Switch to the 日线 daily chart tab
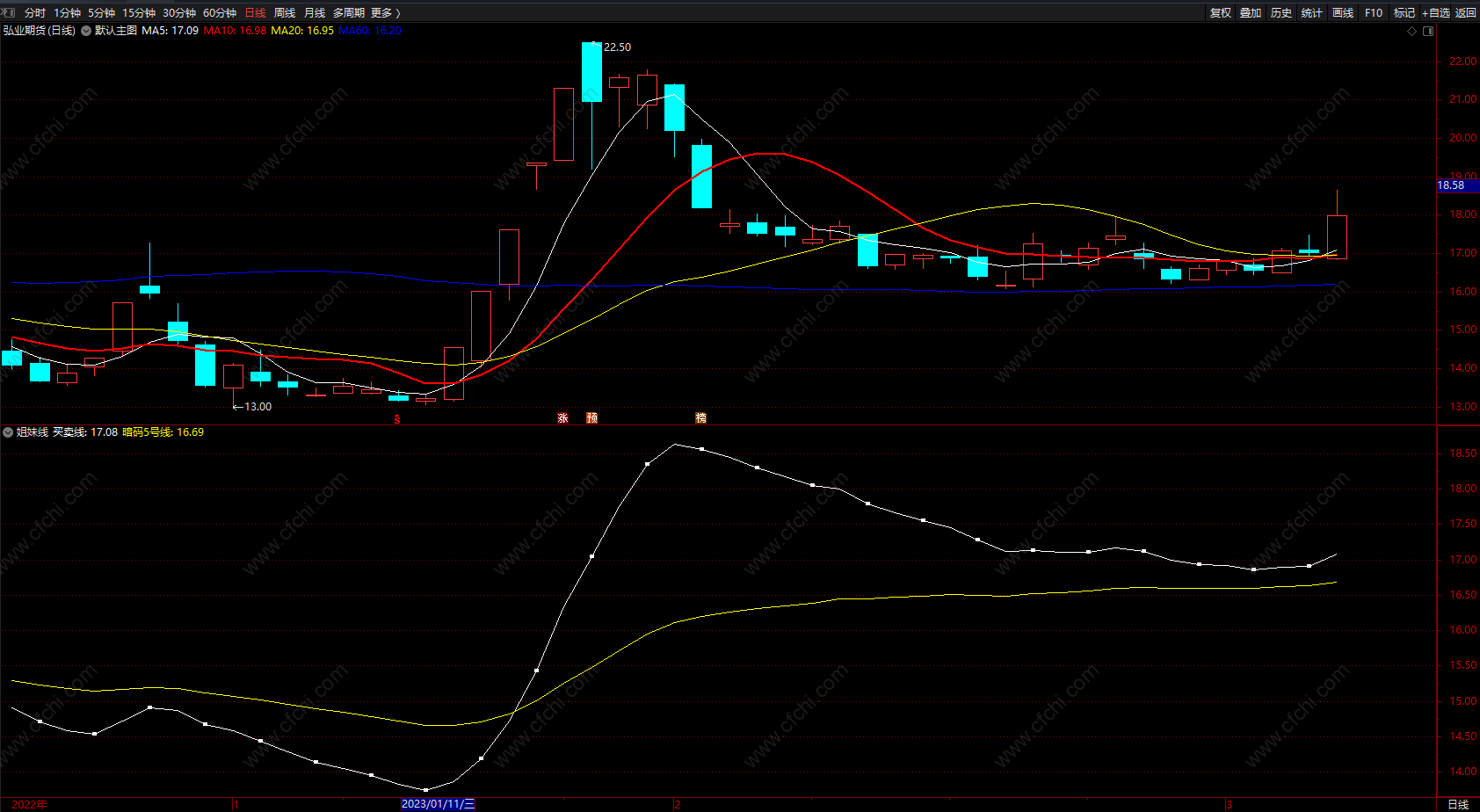 click(255, 13)
